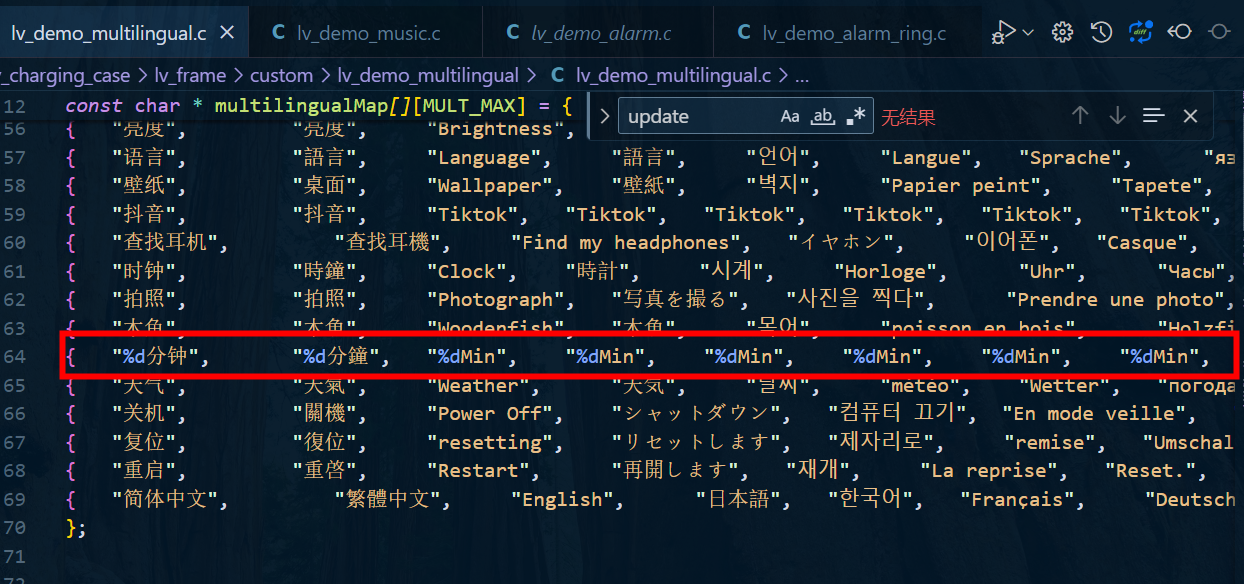Go to the next match arrow
Image resolution: width=1244 pixels, height=584 pixels.
click(x=1117, y=116)
